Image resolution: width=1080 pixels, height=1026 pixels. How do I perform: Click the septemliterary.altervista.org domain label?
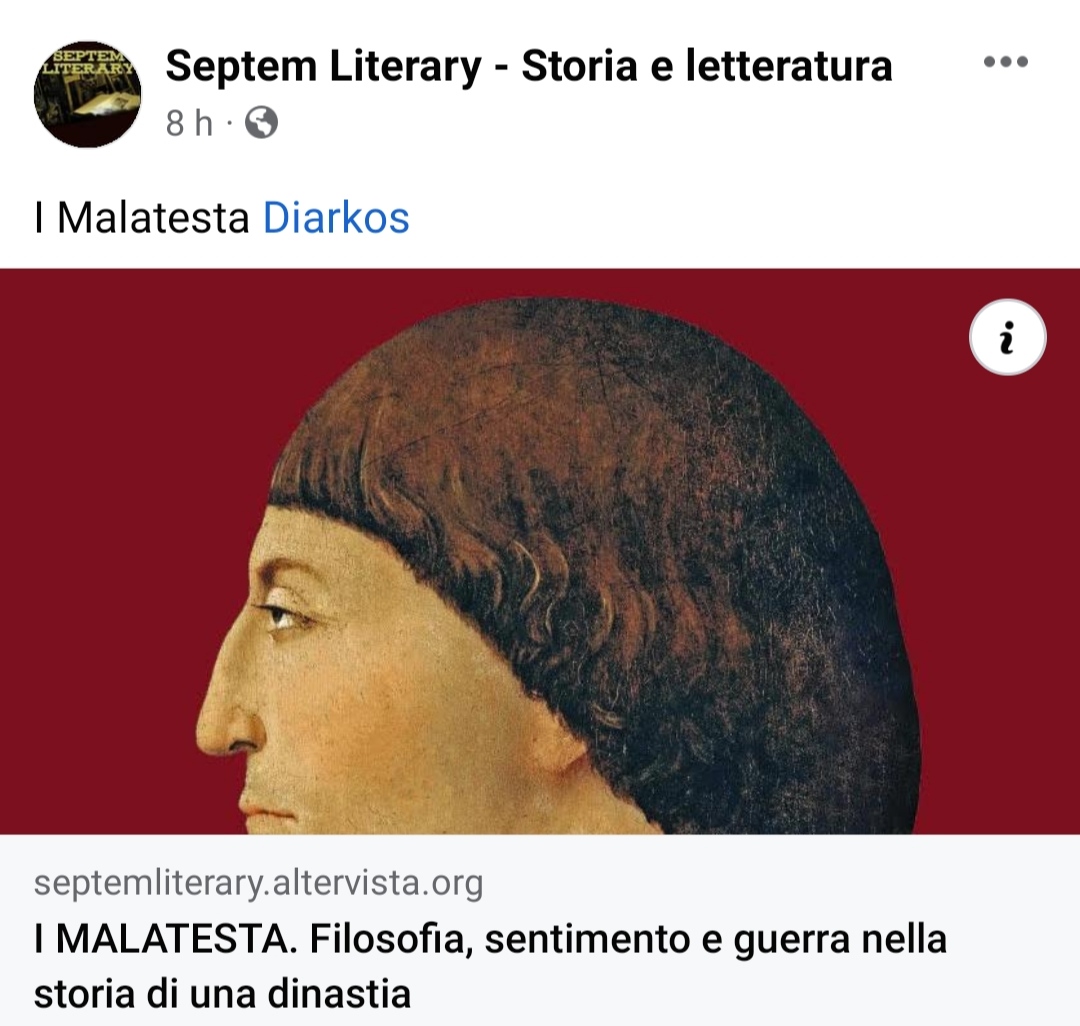click(x=258, y=883)
